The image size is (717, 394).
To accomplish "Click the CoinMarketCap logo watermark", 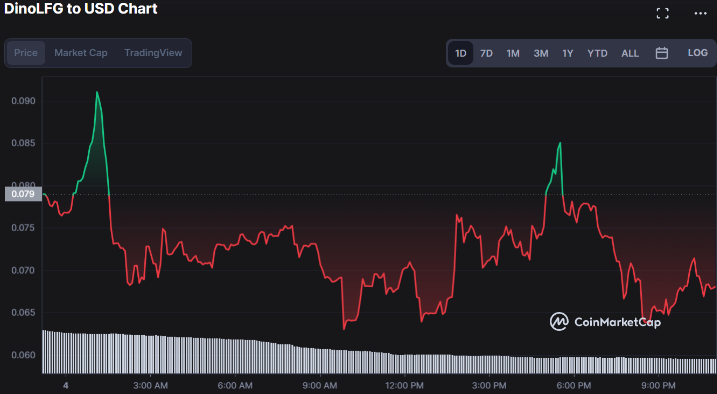I will (605, 322).
